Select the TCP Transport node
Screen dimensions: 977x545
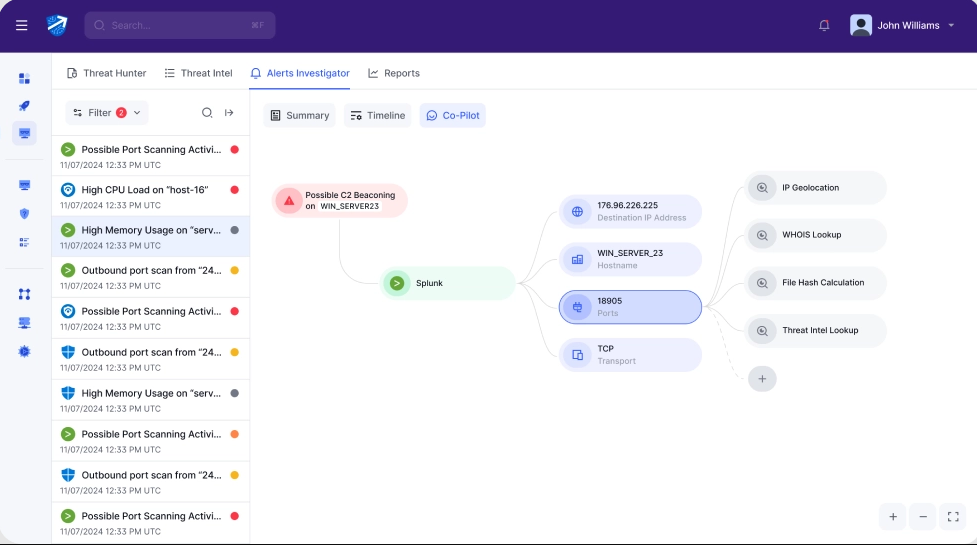click(631, 355)
